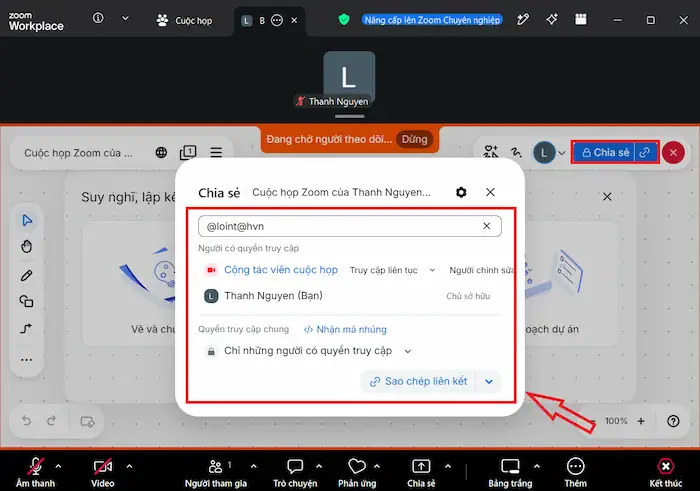Select the shapes tool
Image resolution: width=700 pixels, height=491 pixels.
(27, 302)
